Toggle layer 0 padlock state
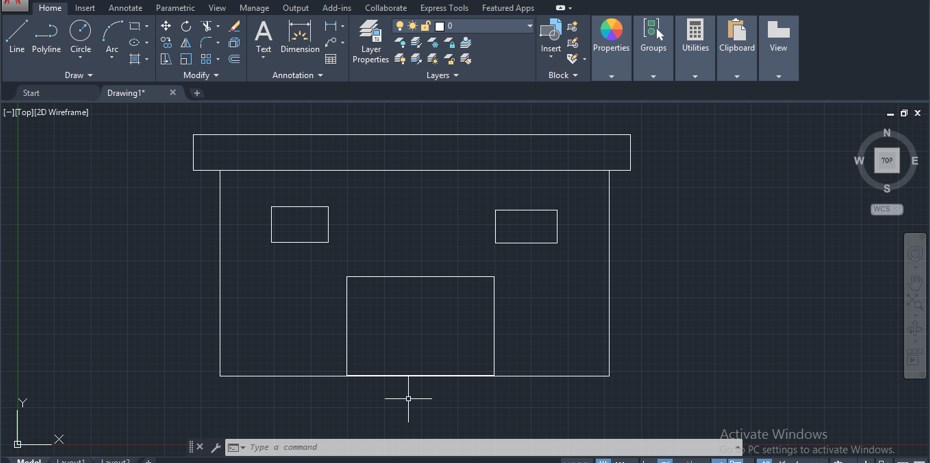 (425, 26)
